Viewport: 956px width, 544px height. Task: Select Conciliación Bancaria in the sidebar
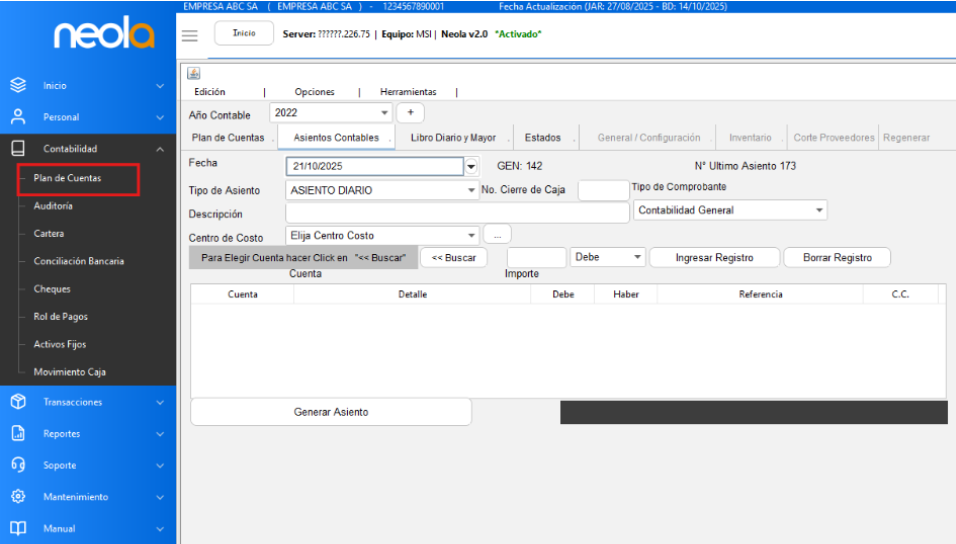[79, 261]
